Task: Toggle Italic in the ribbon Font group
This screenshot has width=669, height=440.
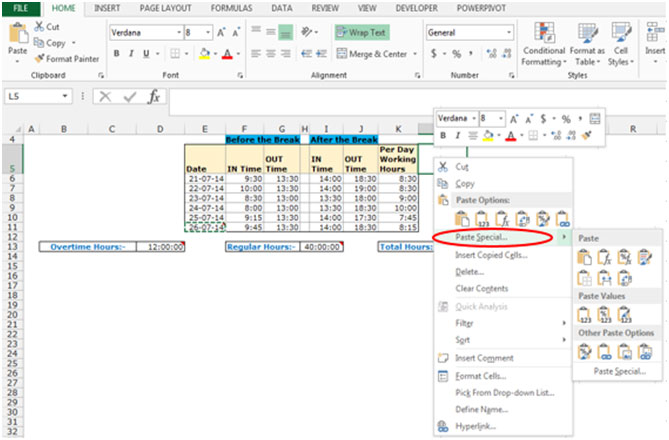Action: click(131, 53)
